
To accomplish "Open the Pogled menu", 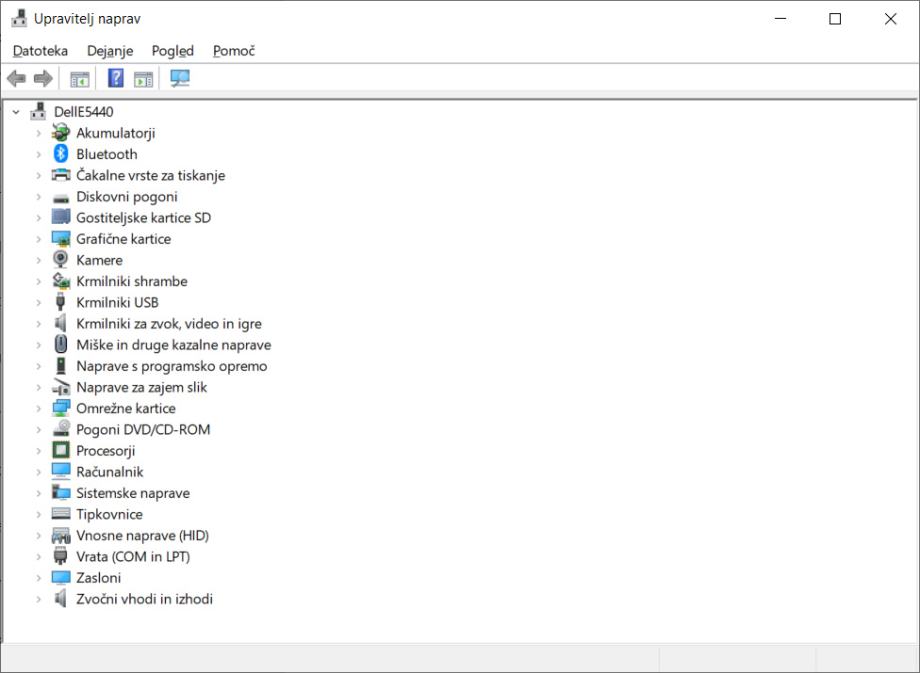I will (x=172, y=51).
